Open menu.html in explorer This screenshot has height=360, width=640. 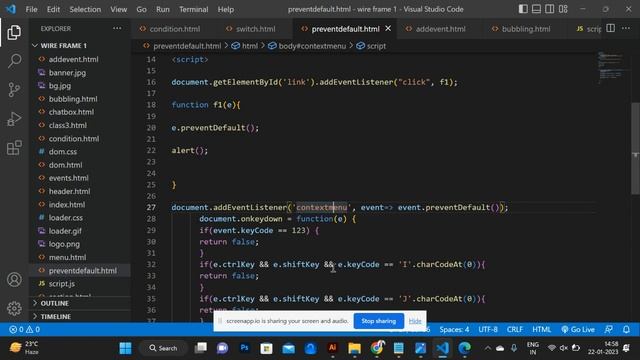tap(67, 257)
